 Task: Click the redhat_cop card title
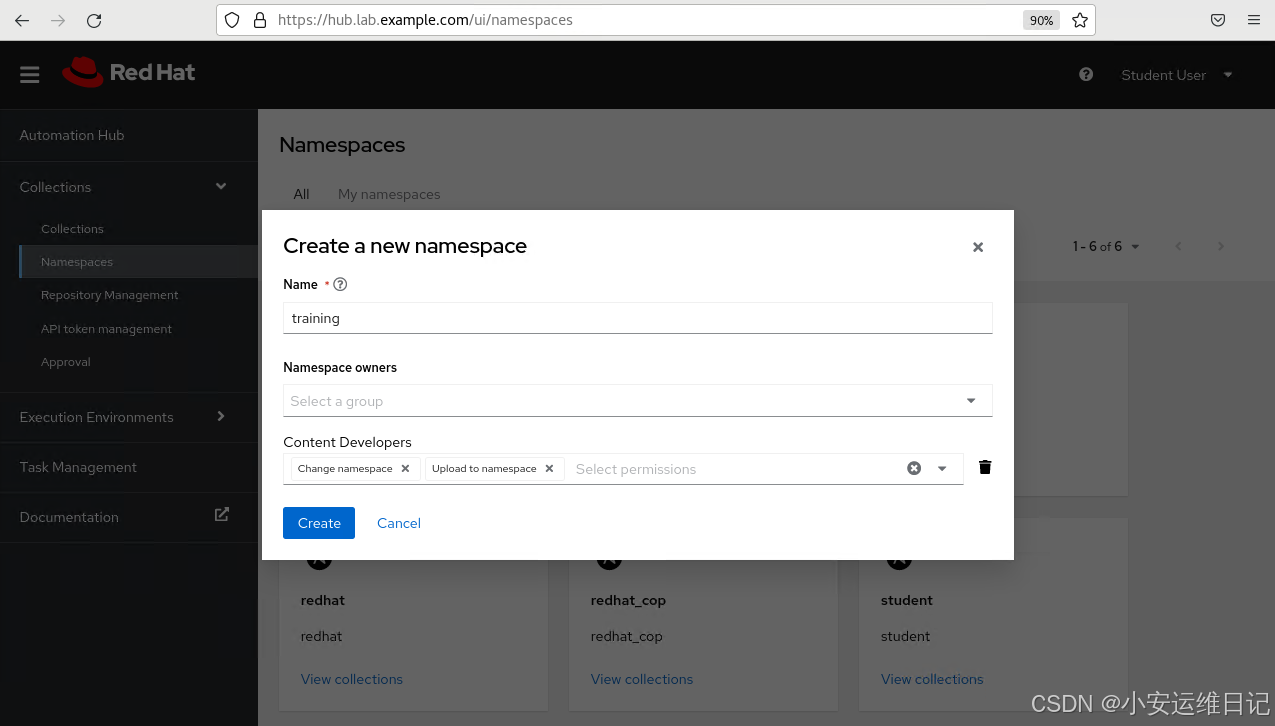click(628, 600)
